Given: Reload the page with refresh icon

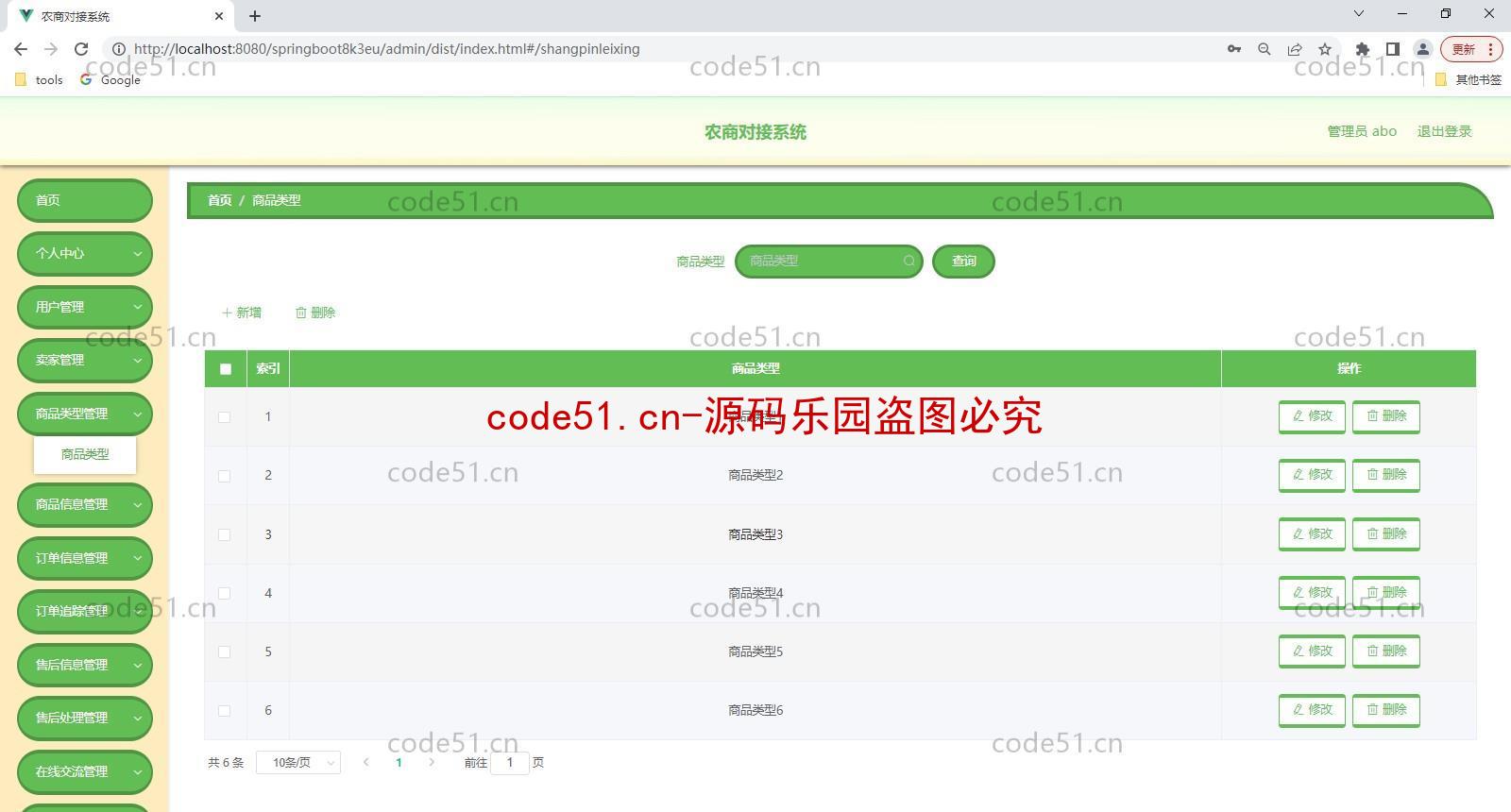Looking at the screenshot, I should [x=81, y=49].
